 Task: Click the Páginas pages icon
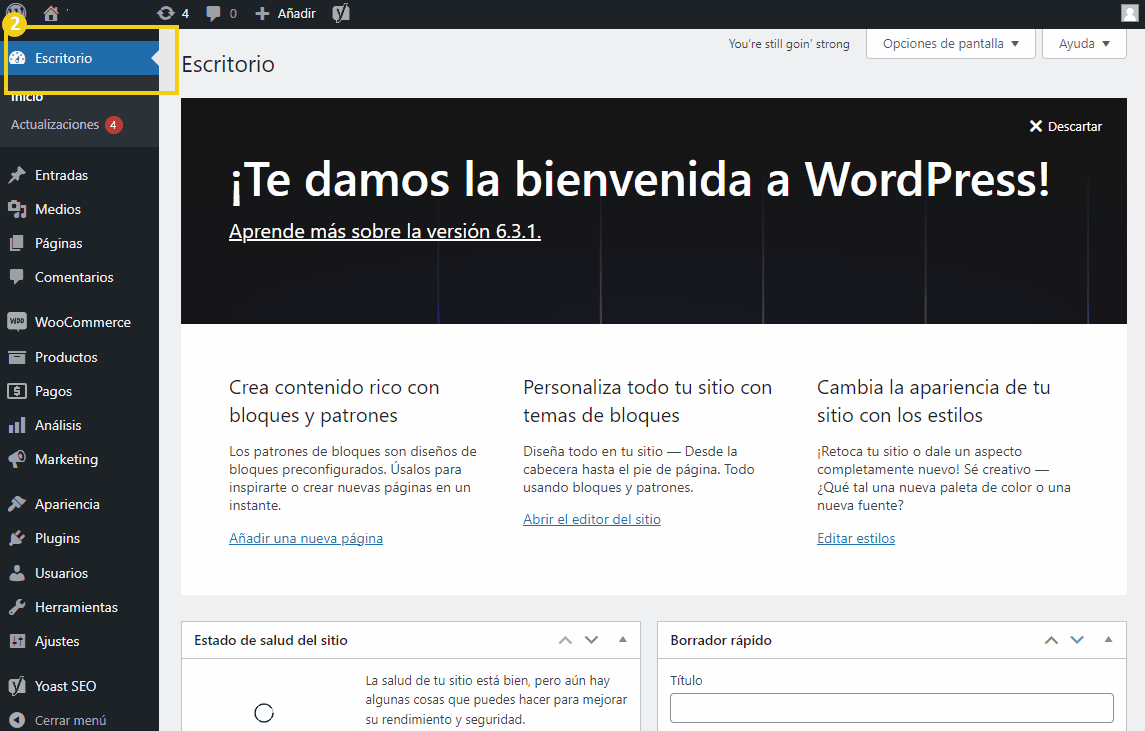(17, 243)
